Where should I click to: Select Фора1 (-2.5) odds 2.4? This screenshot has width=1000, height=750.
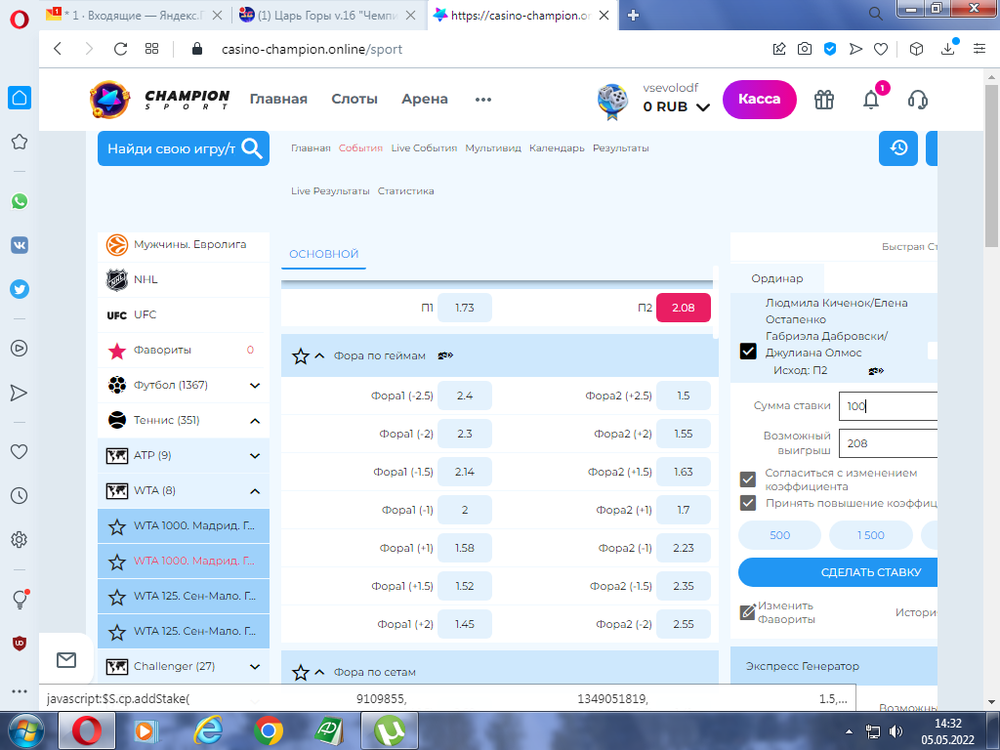tap(464, 395)
